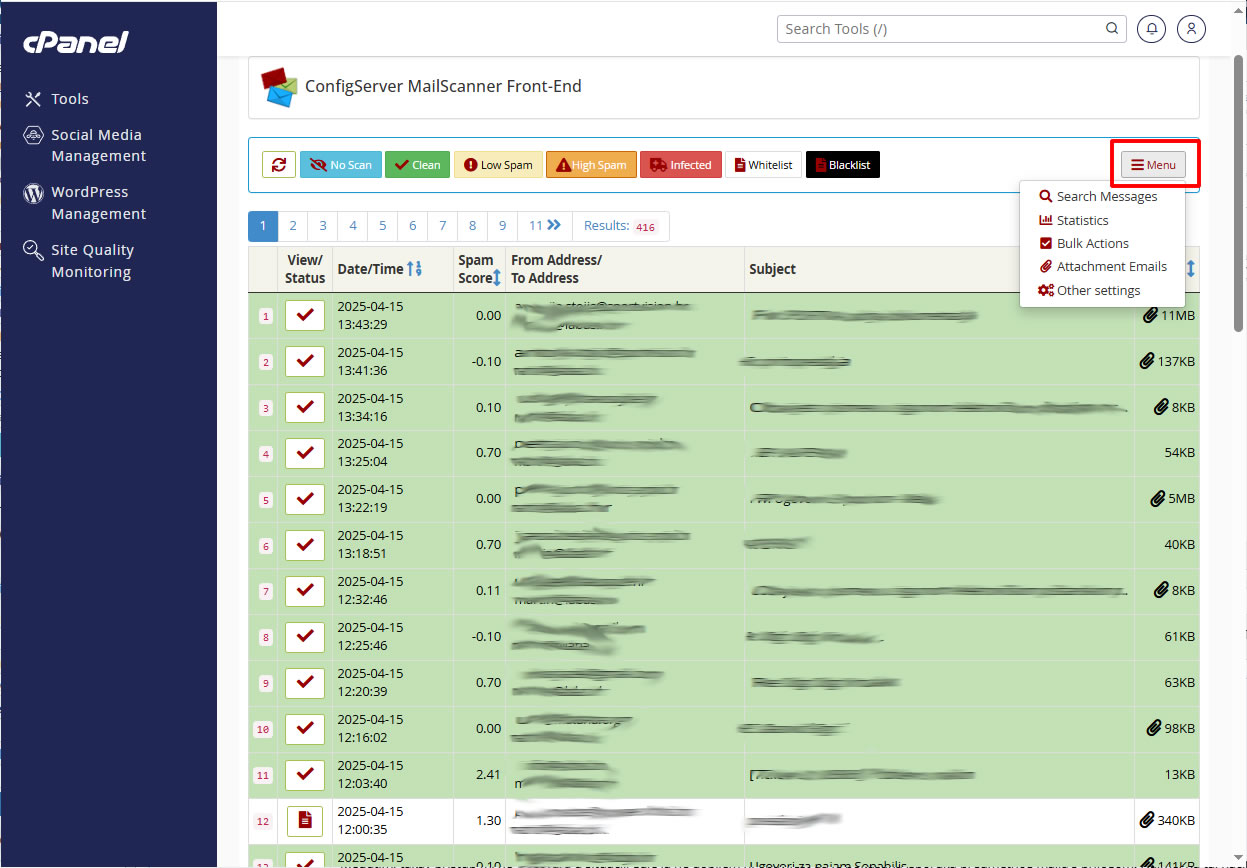
Task: Select Bulk Actions from the menu
Action: pos(1084,243)
